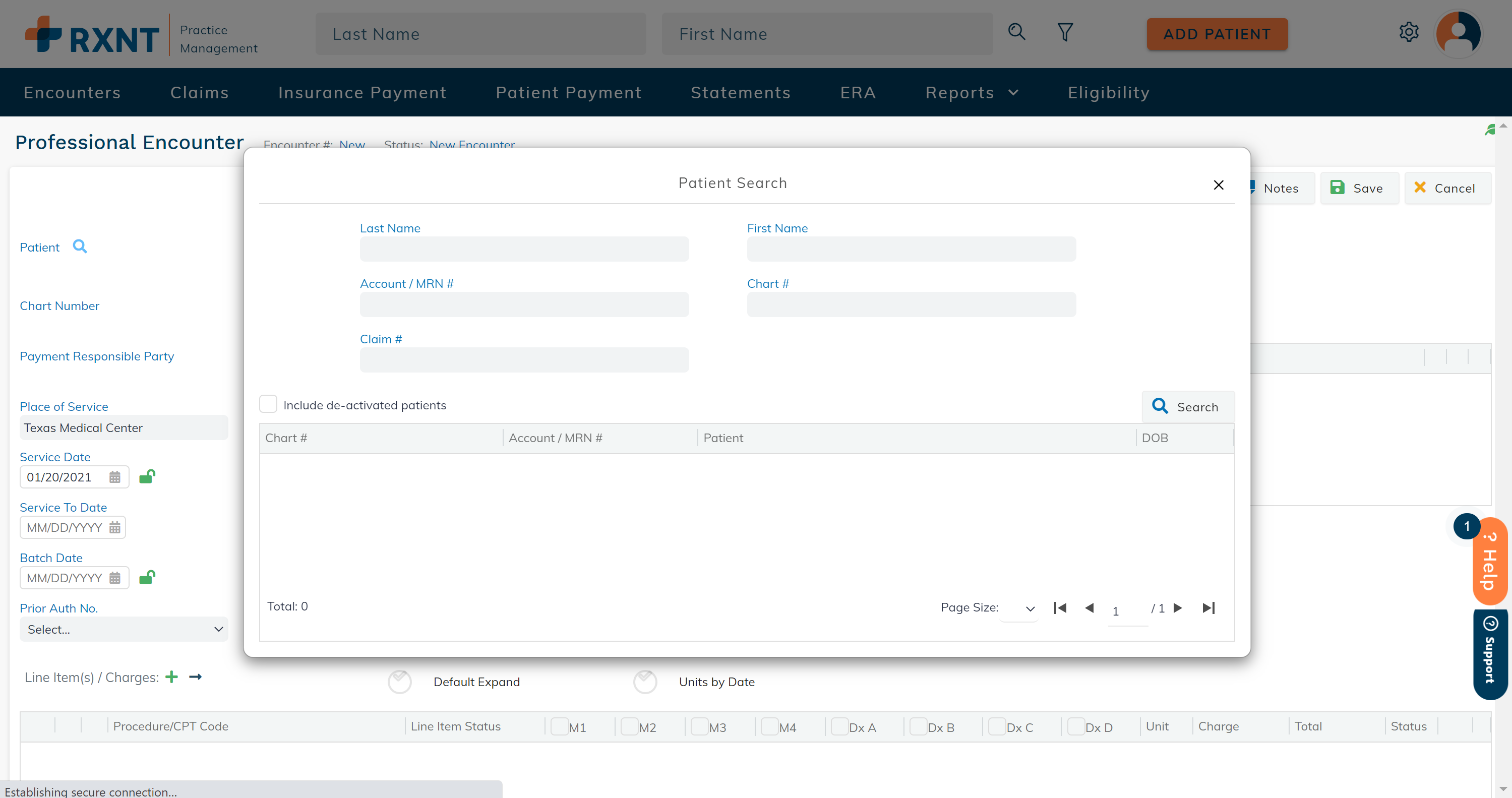Viewport: 1512px width, 798px height.
Task: Add a line item with plus icon
Action: point(171,677)
